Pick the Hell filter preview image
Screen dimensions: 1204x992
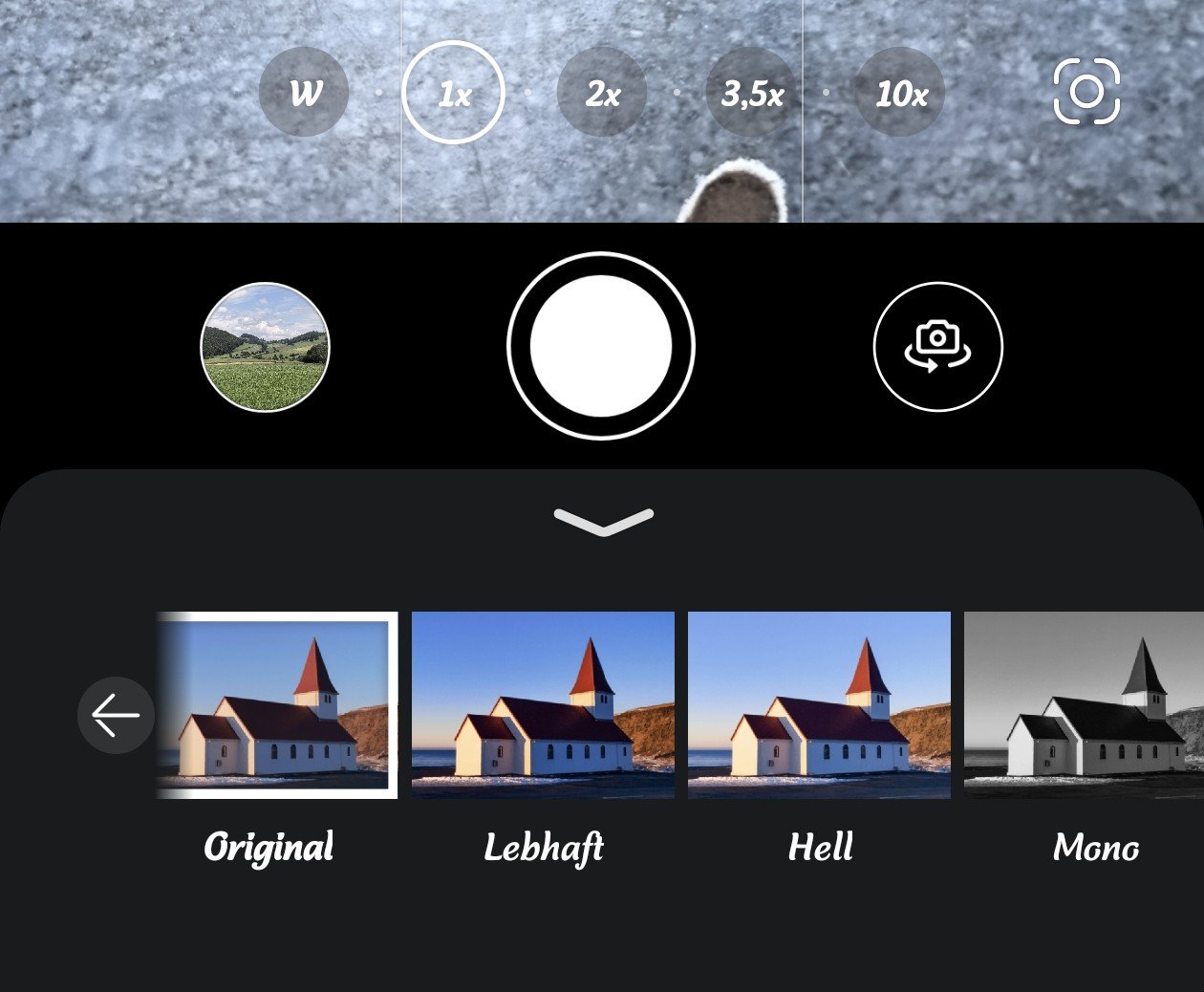(x=819, y=705)
